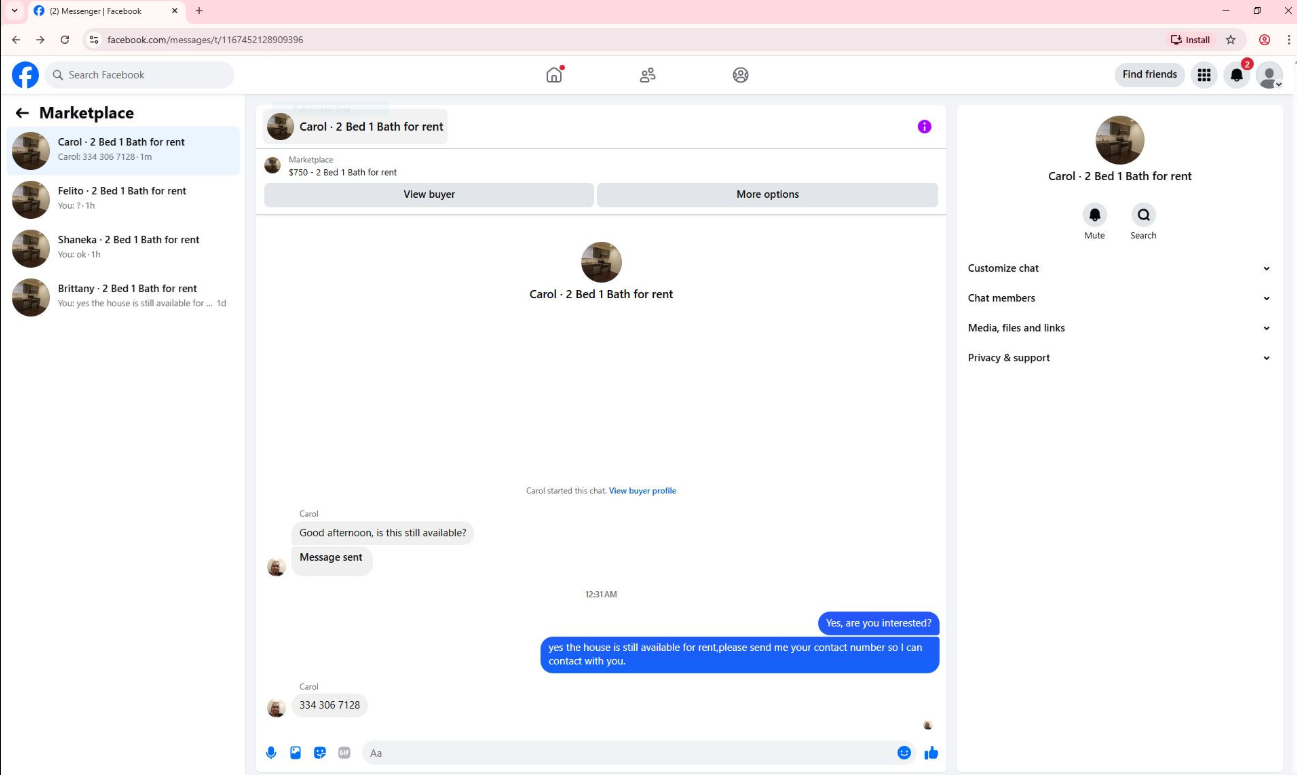This screenshot has width=1297, height=775.
Task: Open the large listing thumbnail in right panel
Action: coord(1120,140)
